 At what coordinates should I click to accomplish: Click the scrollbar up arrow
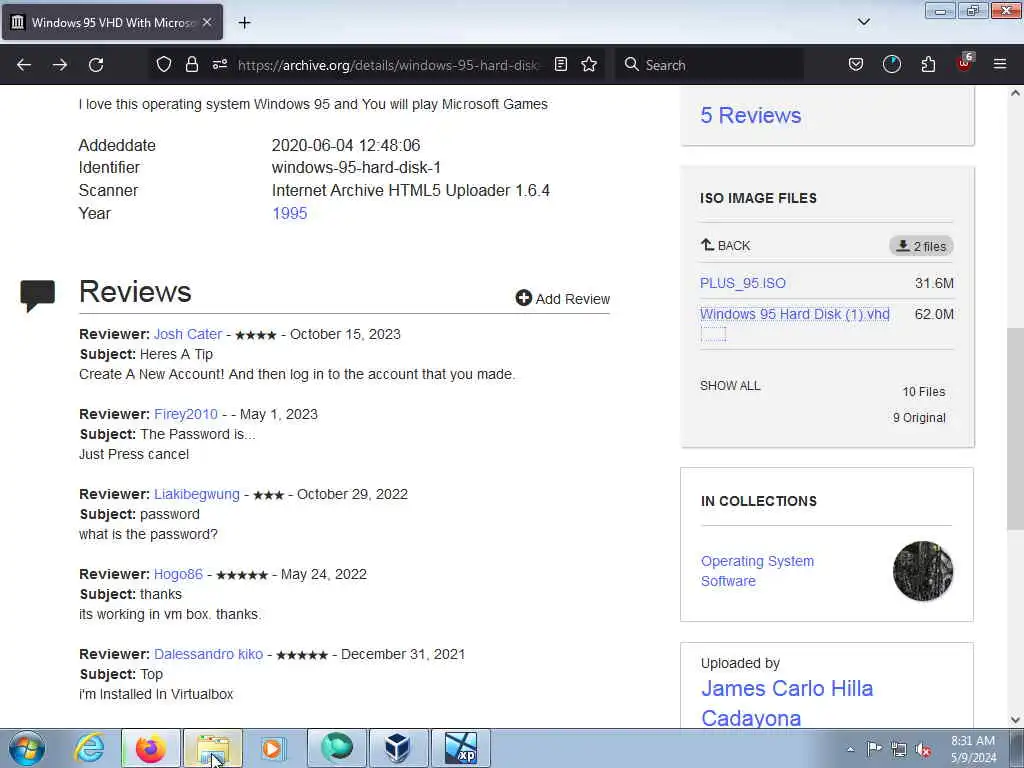(1015, 93)
